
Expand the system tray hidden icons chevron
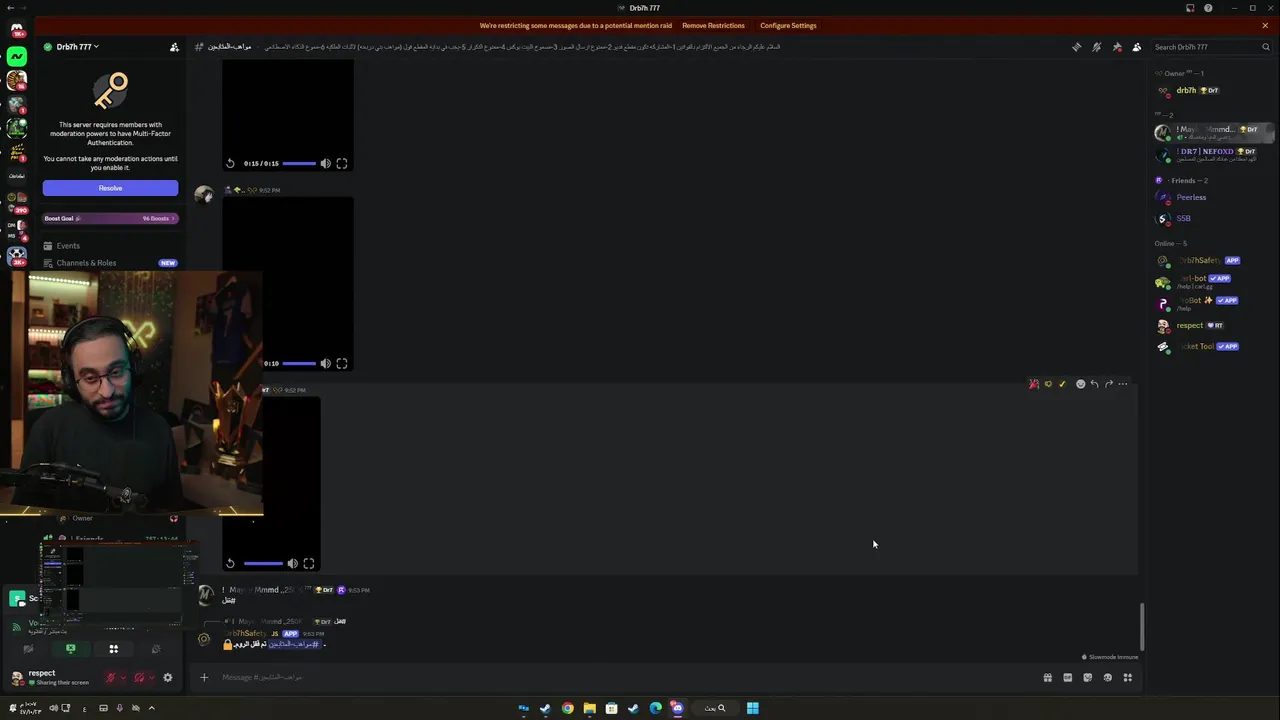(151, 708)
